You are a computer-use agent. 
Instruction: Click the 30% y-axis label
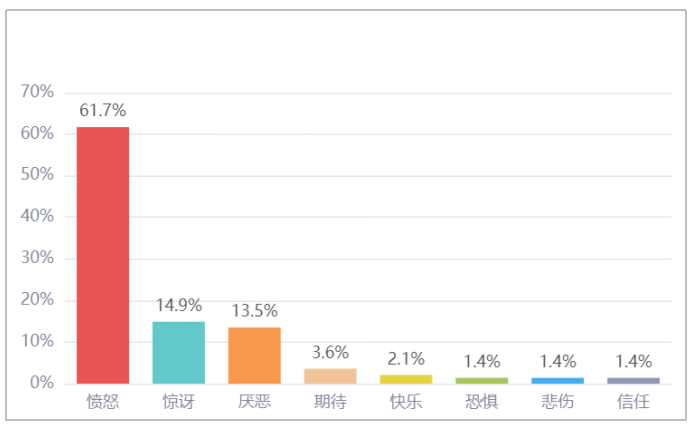pos(37,257)
